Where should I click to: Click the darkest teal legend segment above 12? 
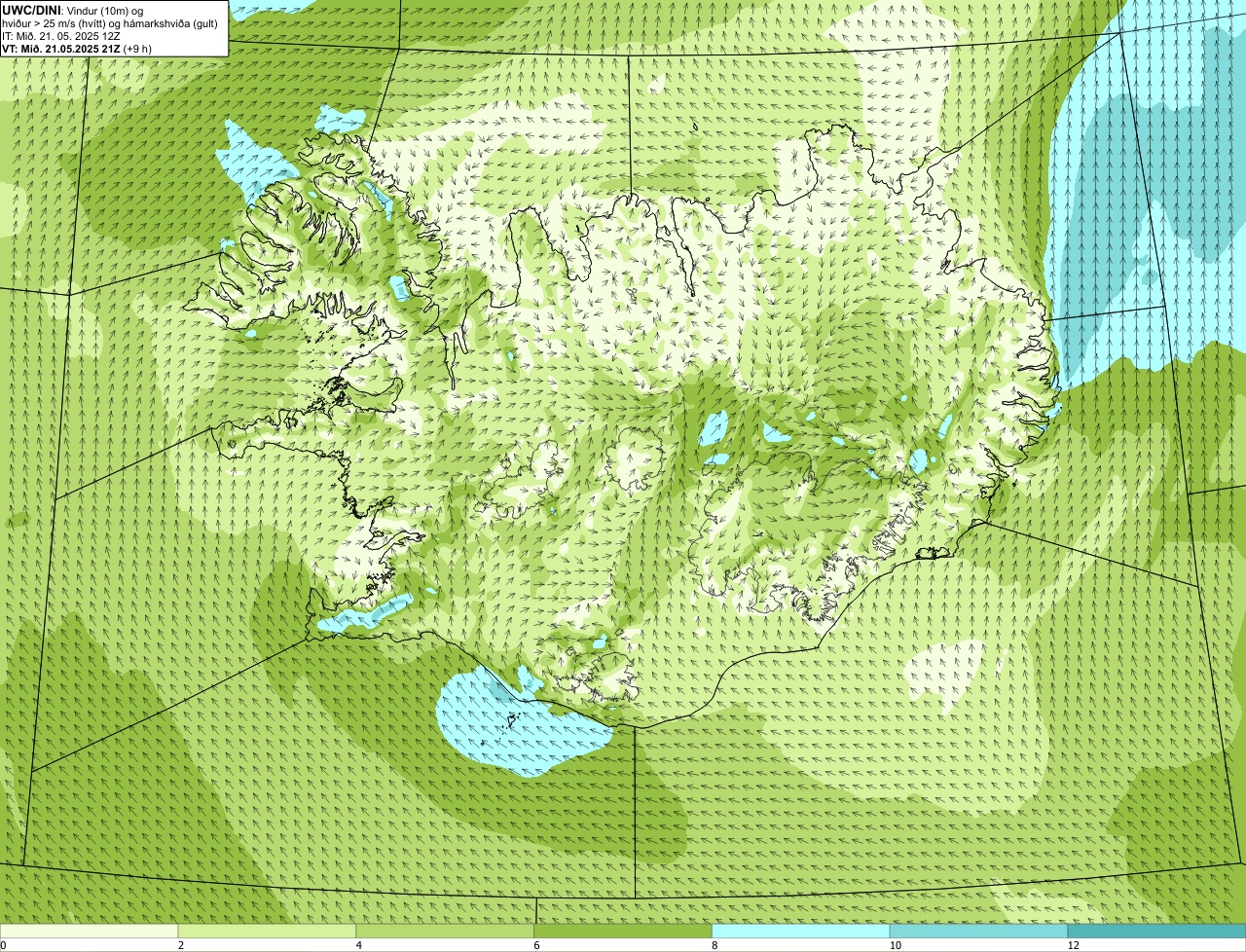click(1156, 932)
